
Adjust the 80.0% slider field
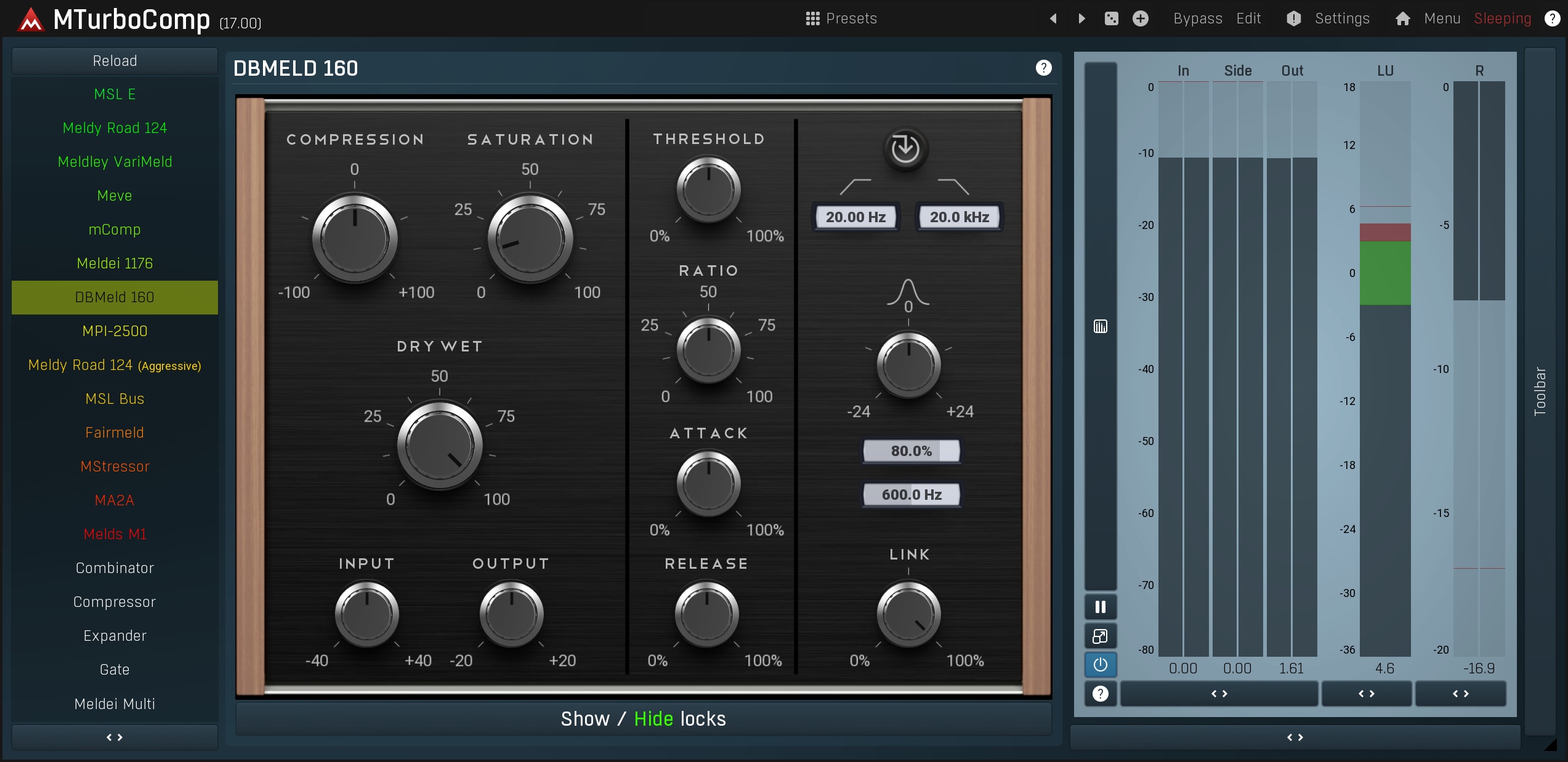click(911, 451)
